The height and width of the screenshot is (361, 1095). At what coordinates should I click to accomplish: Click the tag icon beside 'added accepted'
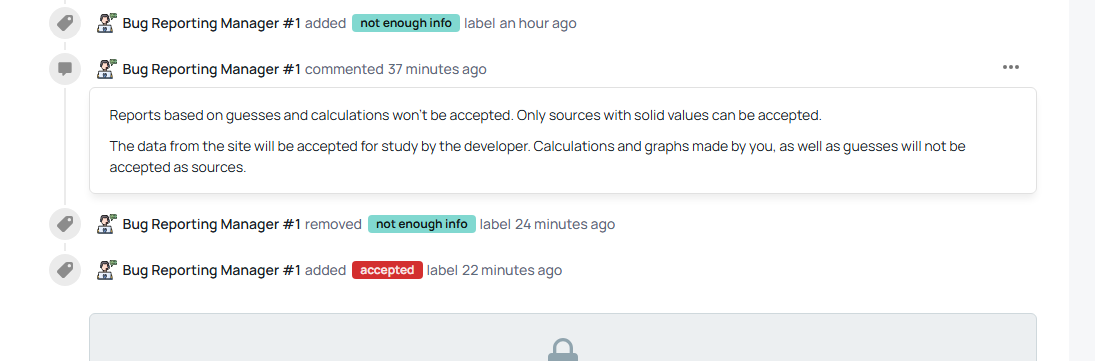point(65,270)
